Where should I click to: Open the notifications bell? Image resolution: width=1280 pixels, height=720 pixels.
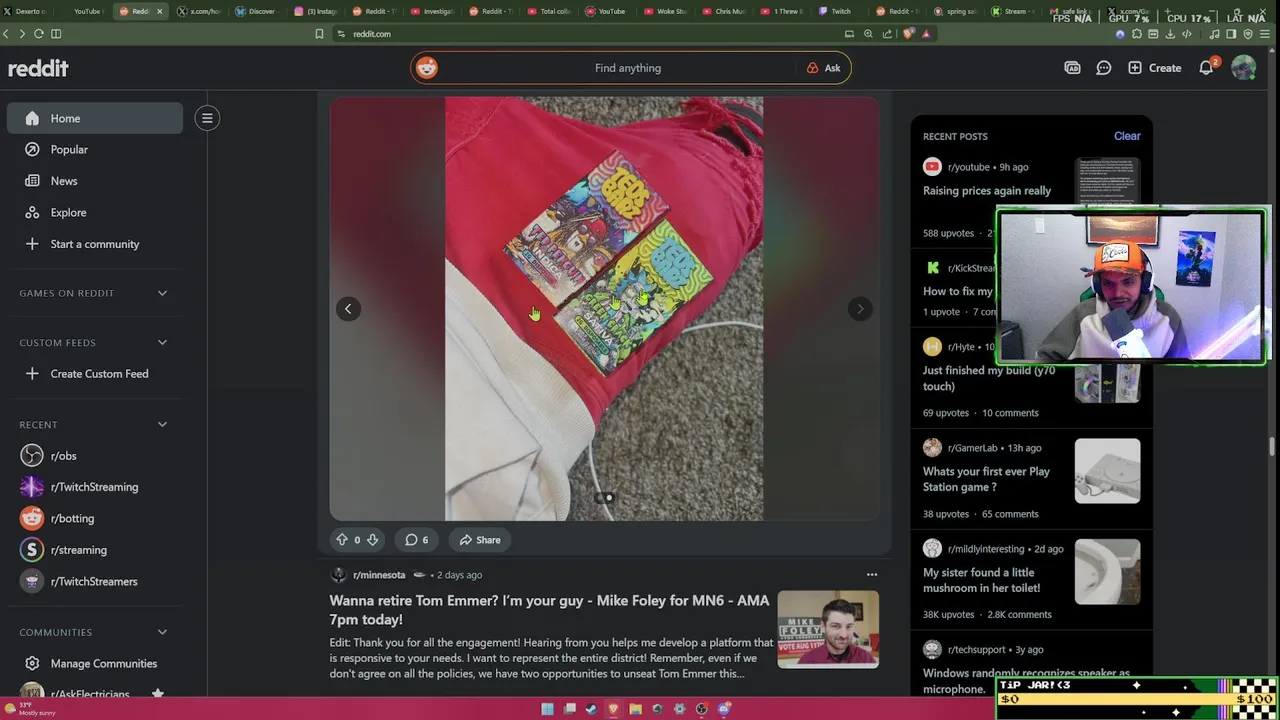[x=1206, y=68]
